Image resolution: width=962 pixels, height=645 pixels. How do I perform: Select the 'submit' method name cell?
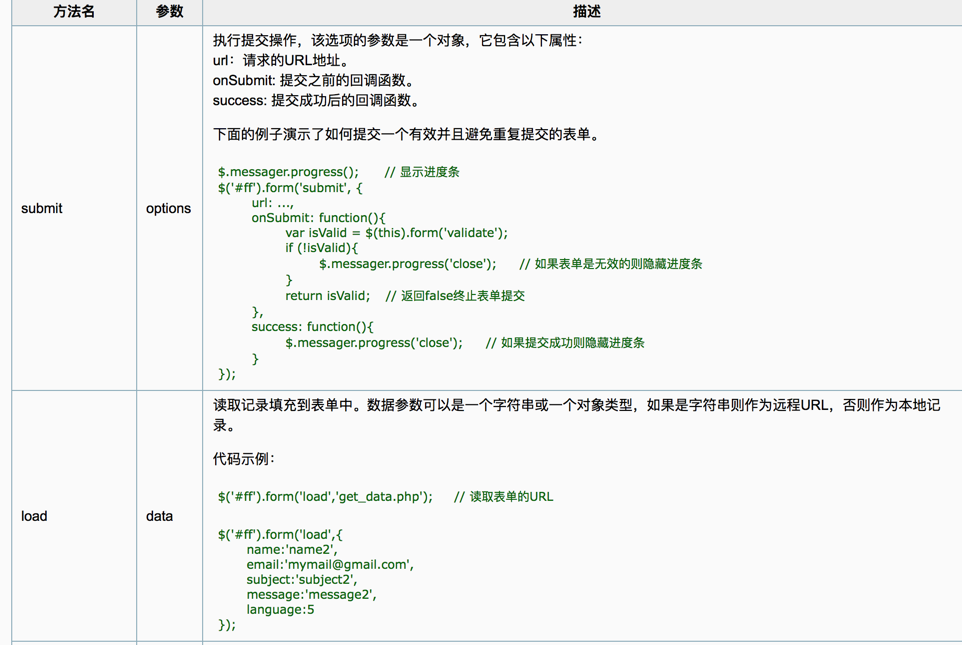(74, 208)
